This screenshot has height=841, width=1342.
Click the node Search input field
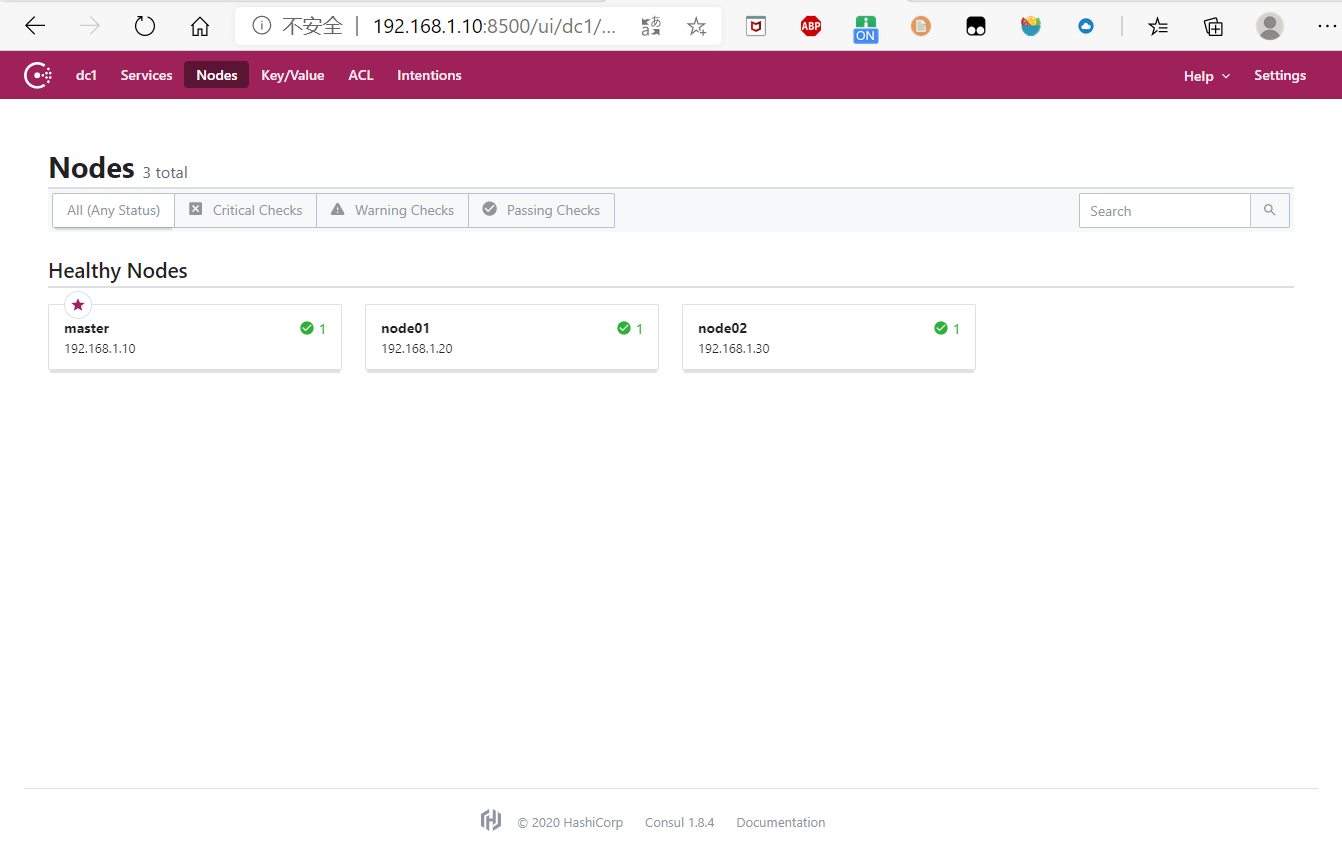point(1165,211)
